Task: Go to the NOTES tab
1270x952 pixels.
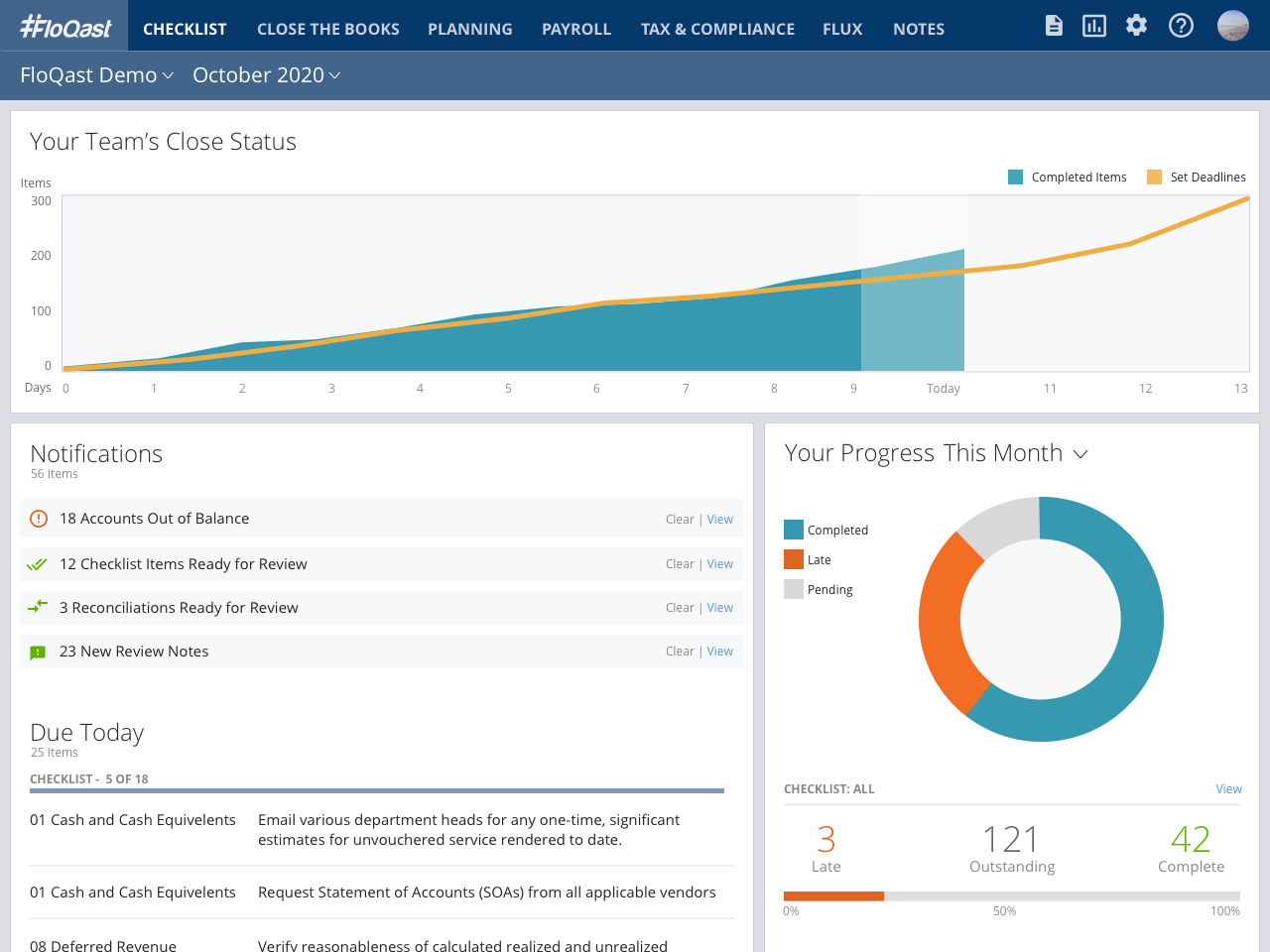Action: pyautogui.click(x=919, y=29)
